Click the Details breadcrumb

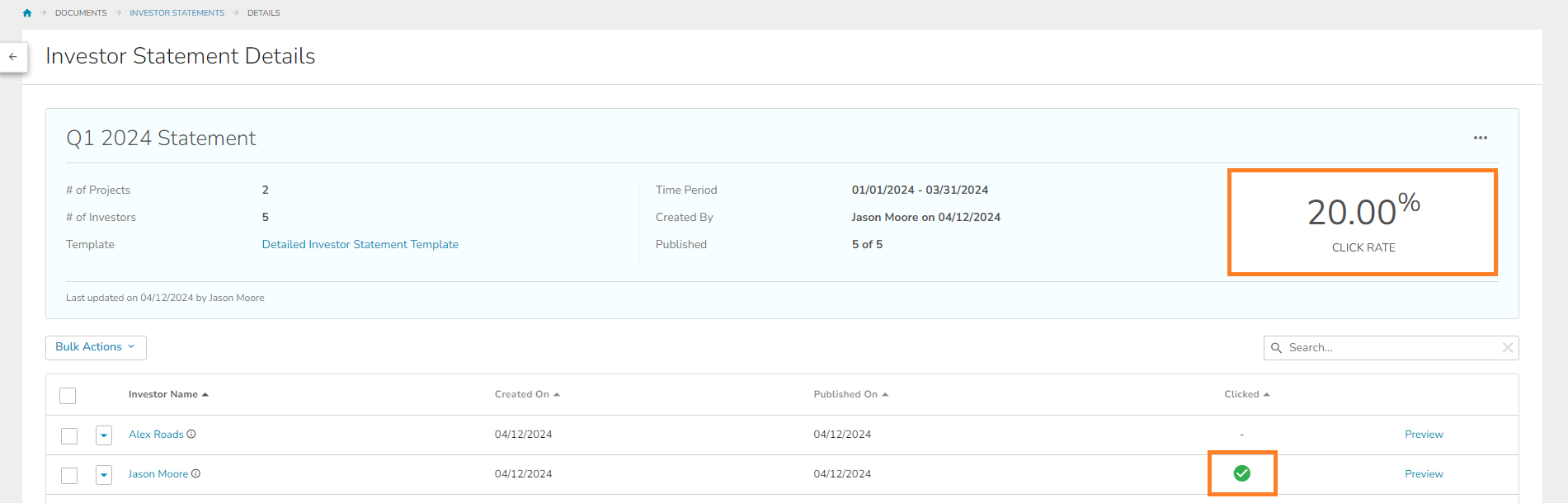(x=264, y=13)
